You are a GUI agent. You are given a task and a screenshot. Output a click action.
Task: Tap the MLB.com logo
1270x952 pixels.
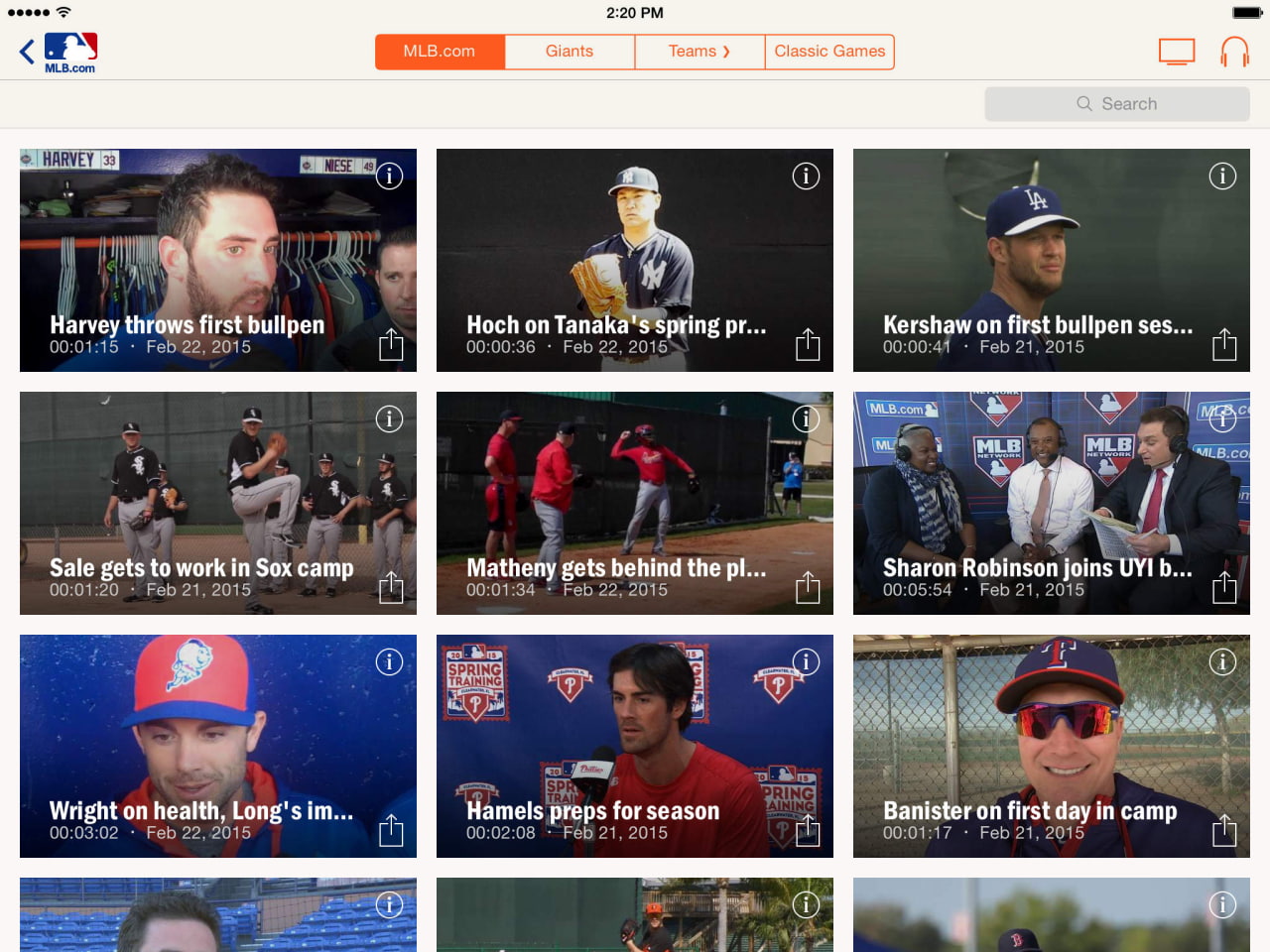[x=70, y=53]
